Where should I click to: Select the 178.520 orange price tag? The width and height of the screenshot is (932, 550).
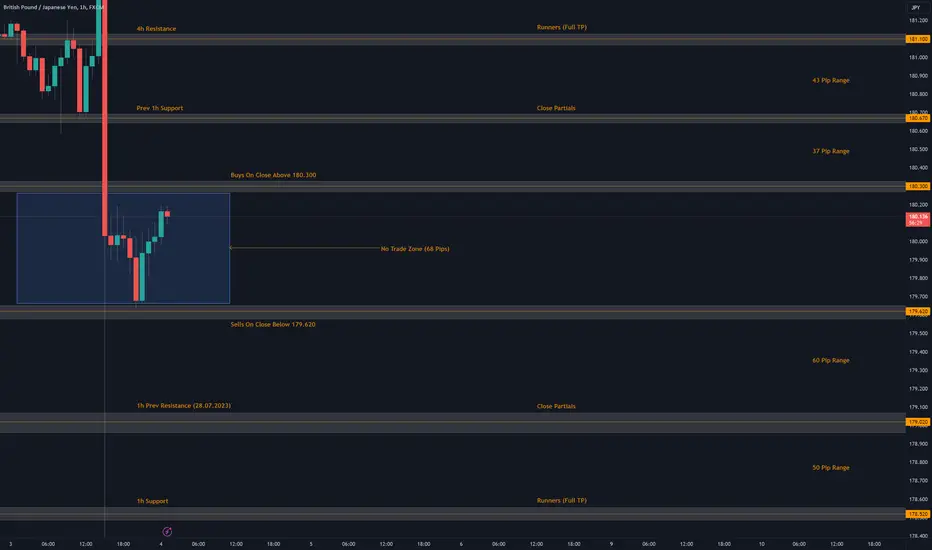(918, 514)
